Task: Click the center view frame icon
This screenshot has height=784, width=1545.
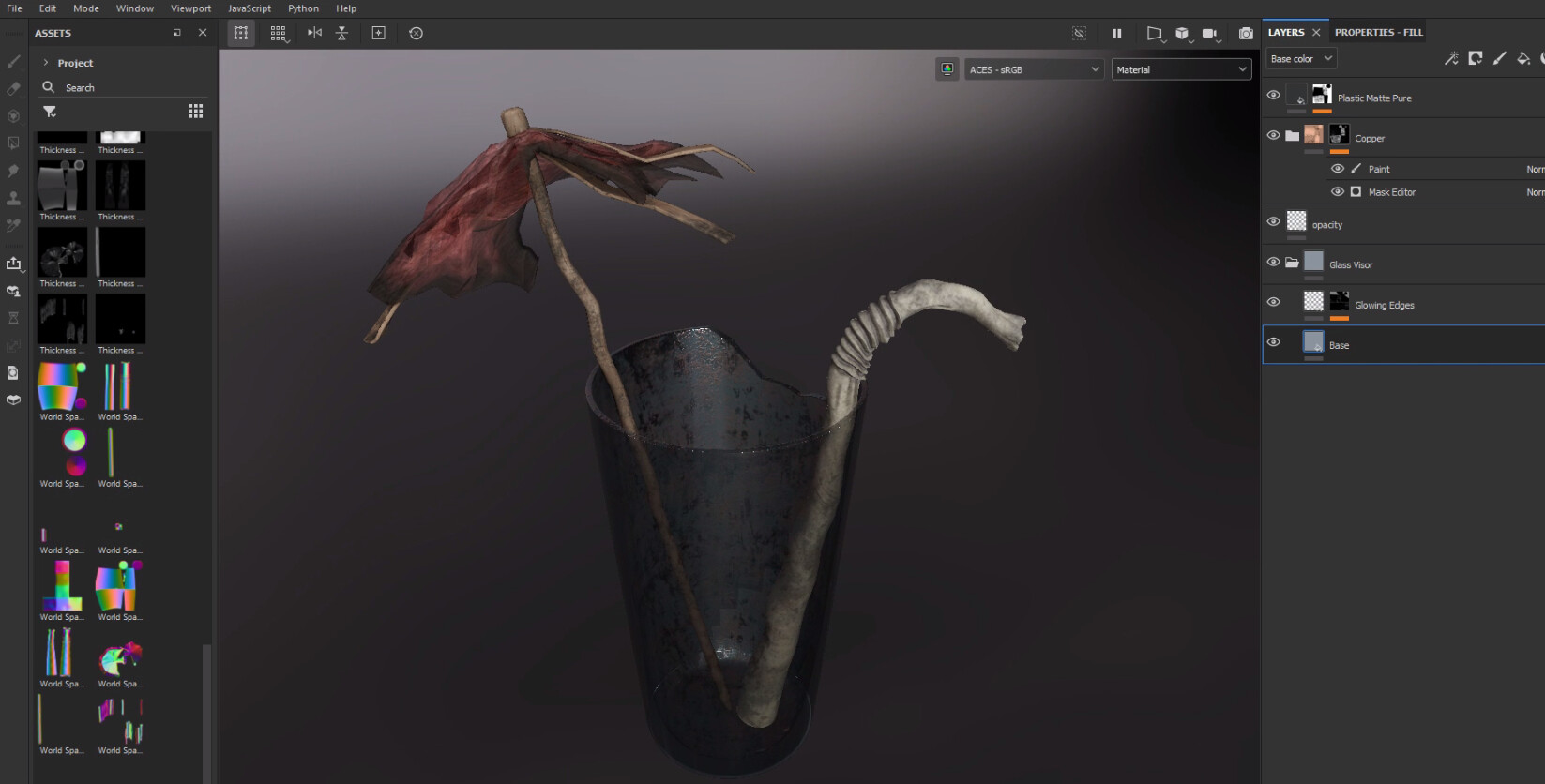Action: [x=379, y=33]
